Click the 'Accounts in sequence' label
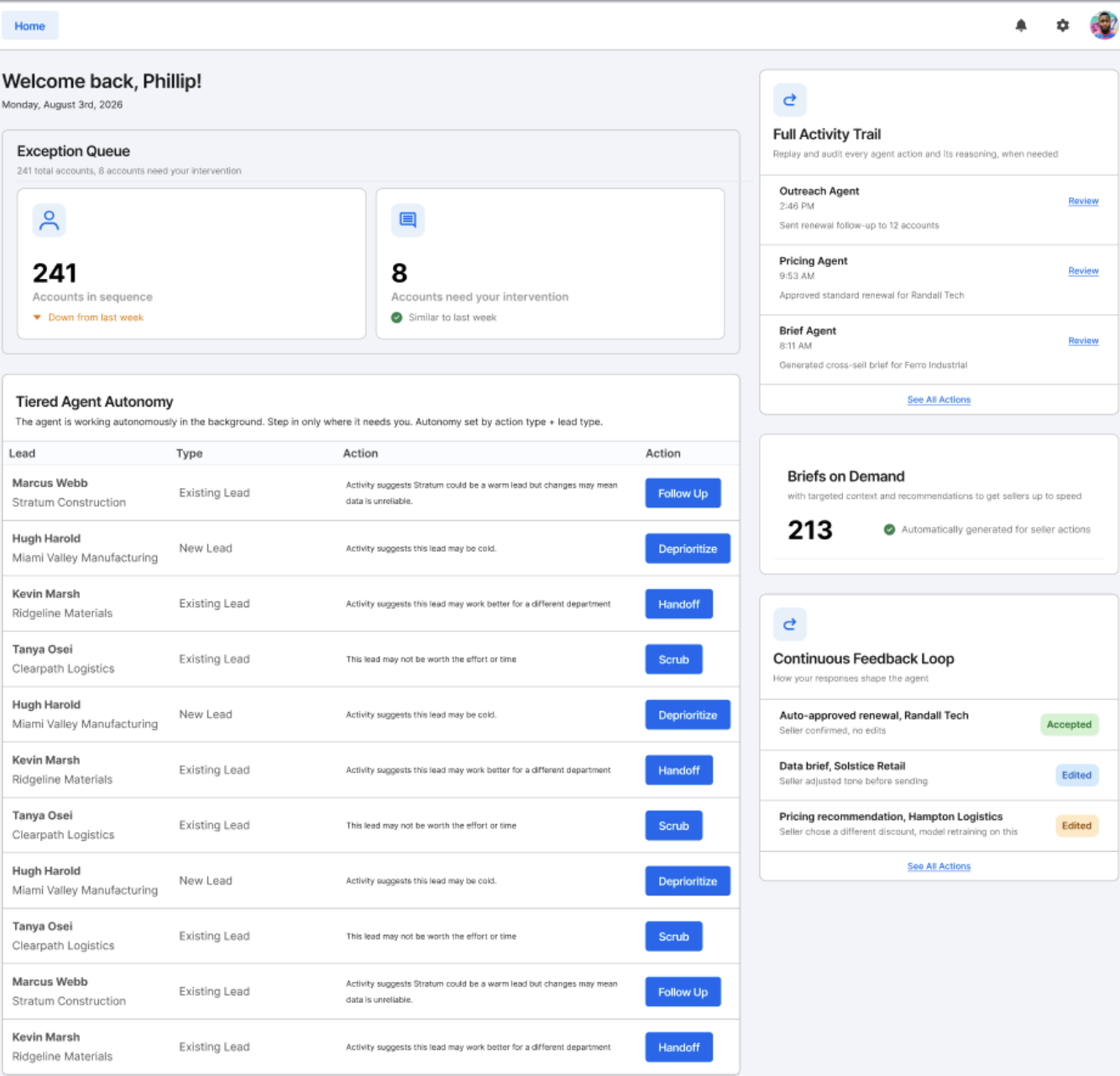The image size is (1120, 1076). [92, 297]
